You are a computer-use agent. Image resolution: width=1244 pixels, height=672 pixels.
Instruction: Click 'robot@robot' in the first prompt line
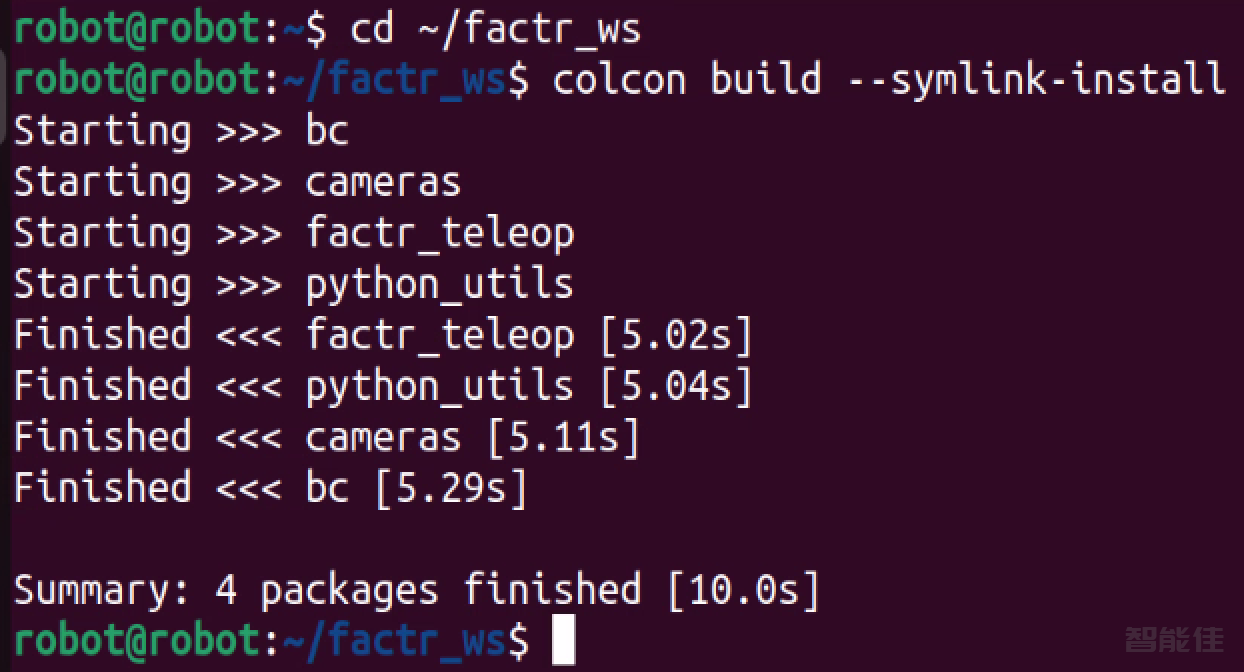click(137, 30)
